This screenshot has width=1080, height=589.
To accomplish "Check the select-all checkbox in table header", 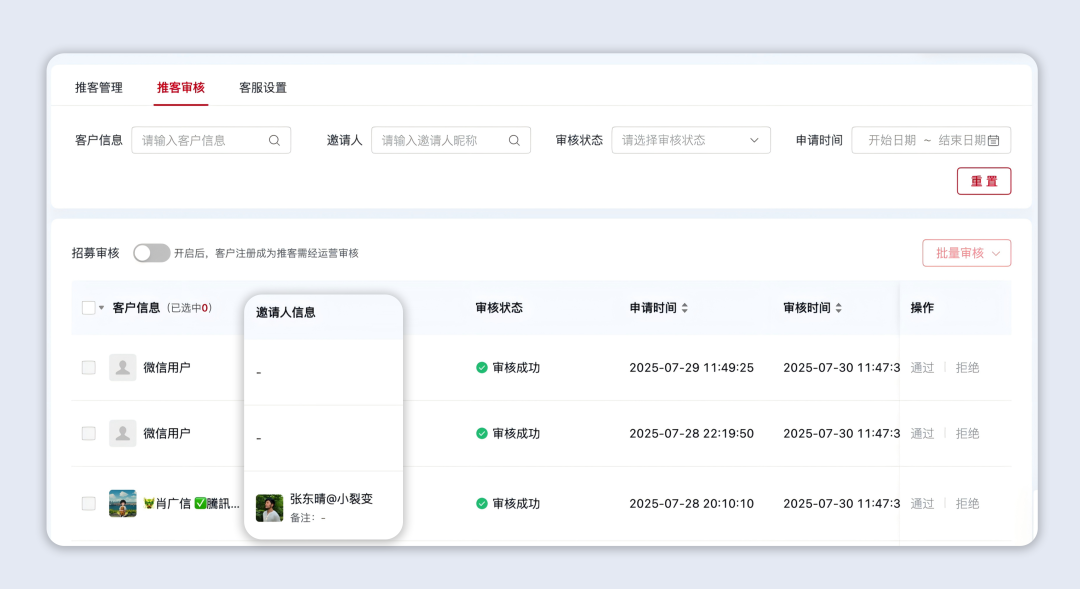I will click(x=88, y=308).
